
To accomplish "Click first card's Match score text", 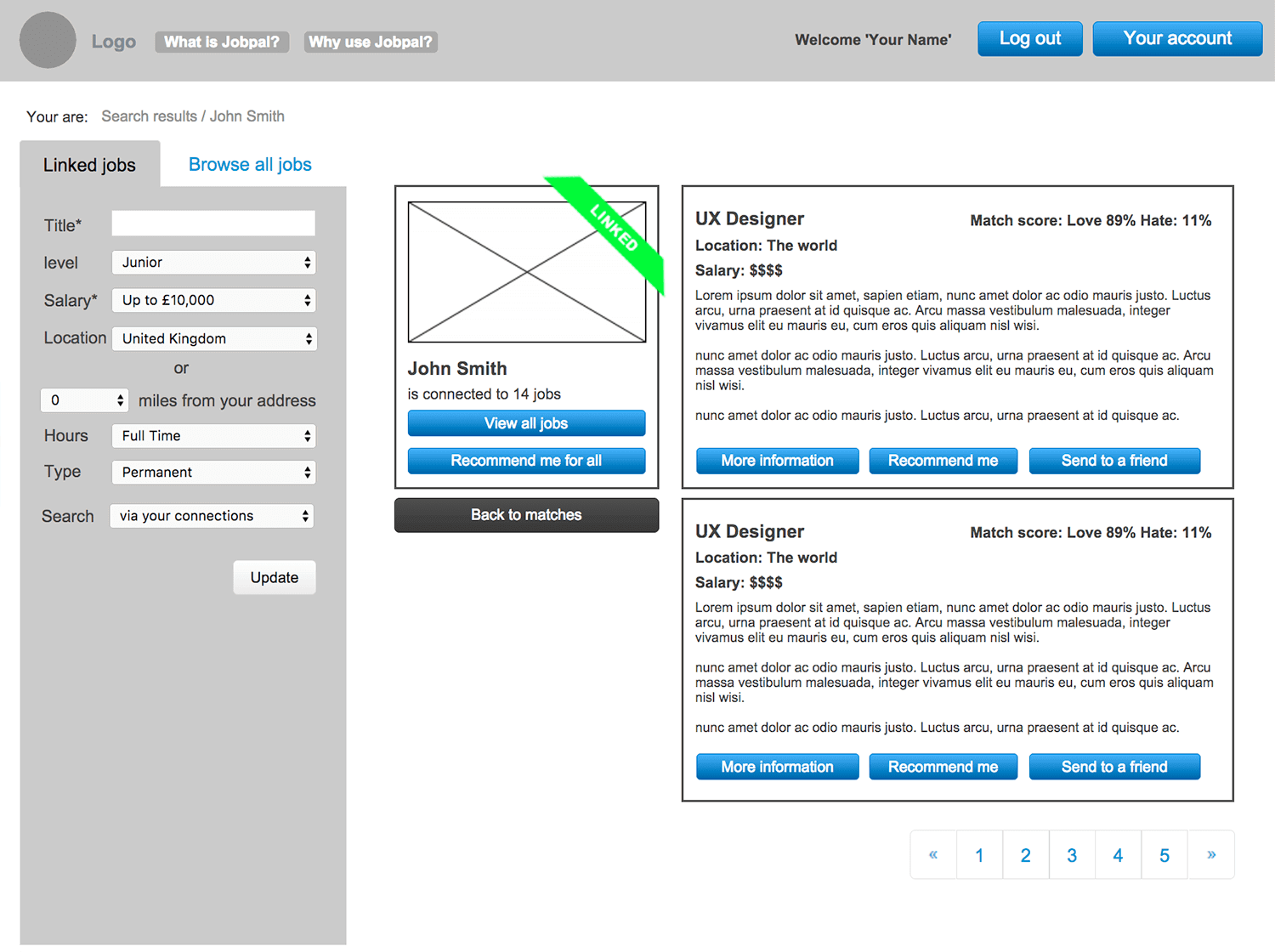I will [1091, 221].
